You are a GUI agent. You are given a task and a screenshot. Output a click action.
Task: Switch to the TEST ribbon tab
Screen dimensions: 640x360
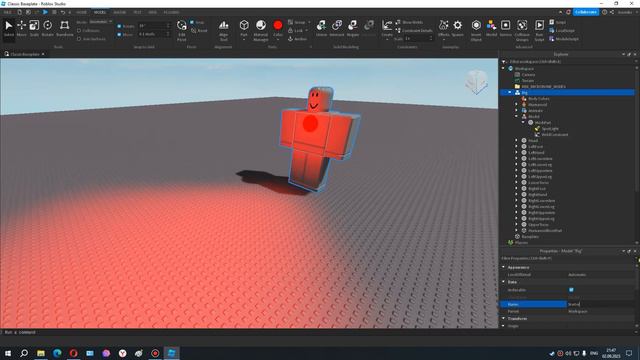pyautogui.click(x=138, y=12)
